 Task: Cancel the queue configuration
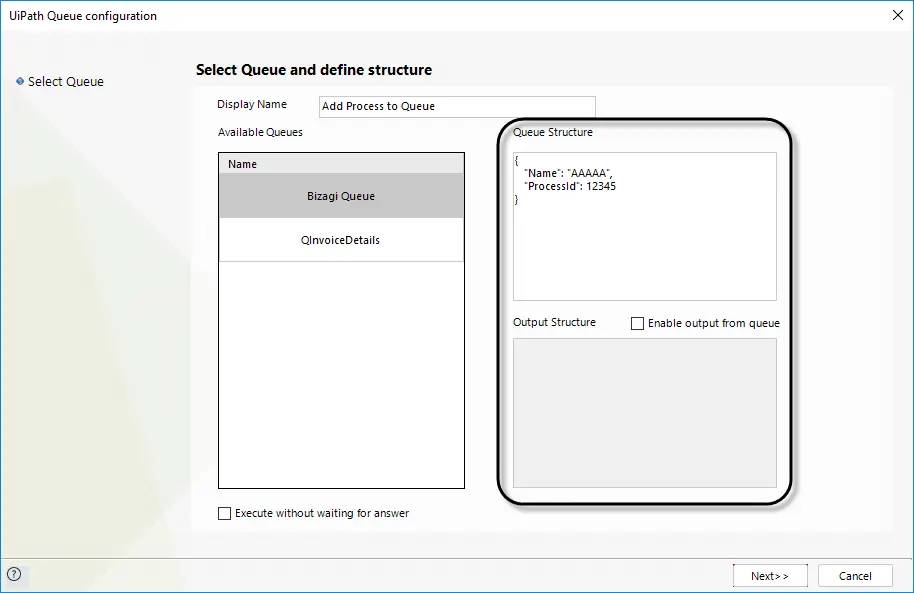(x=855, y=576)
